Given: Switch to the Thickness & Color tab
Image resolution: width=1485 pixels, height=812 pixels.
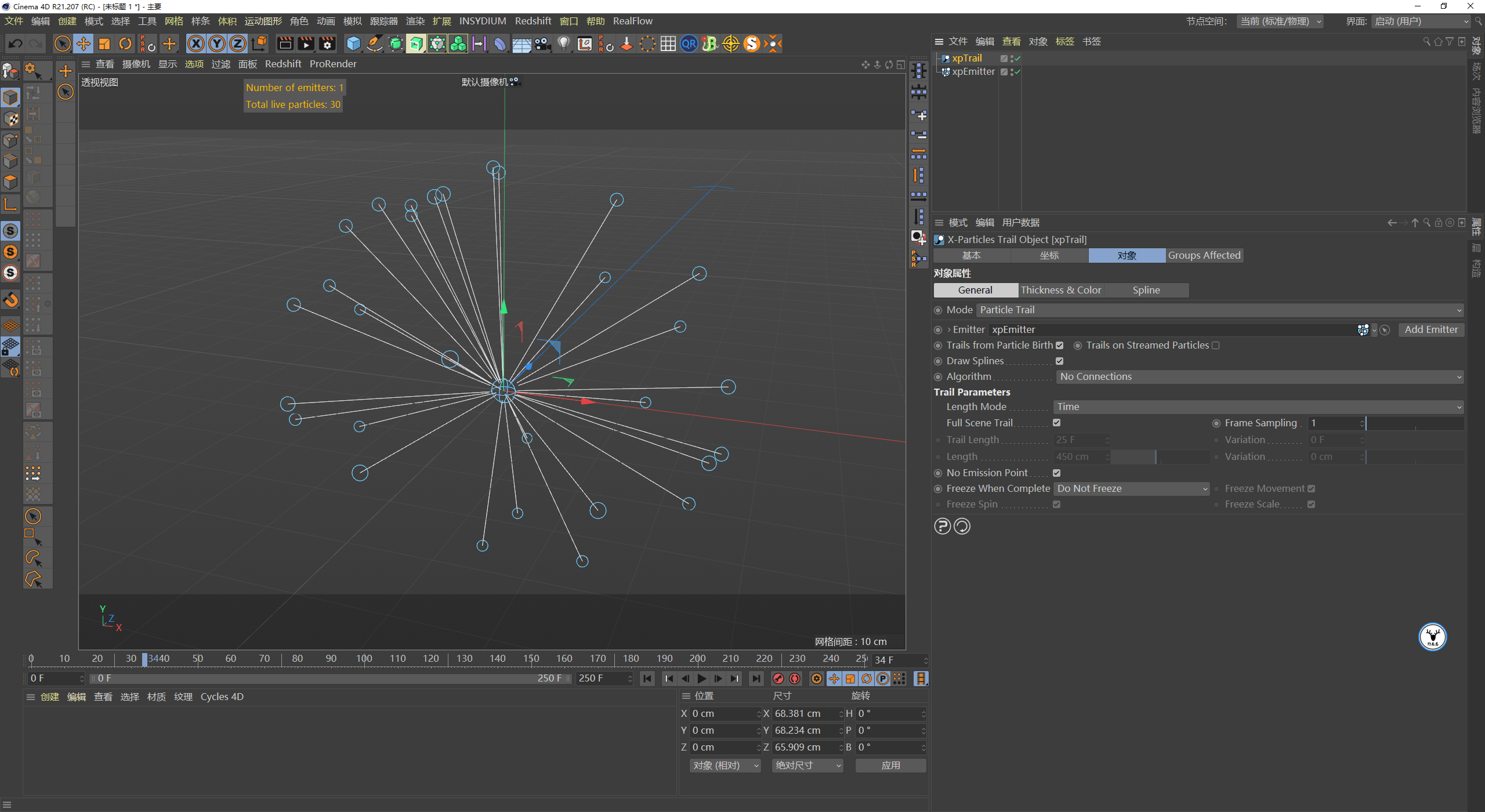Looking at the screenshot, I should (1062, 290).
